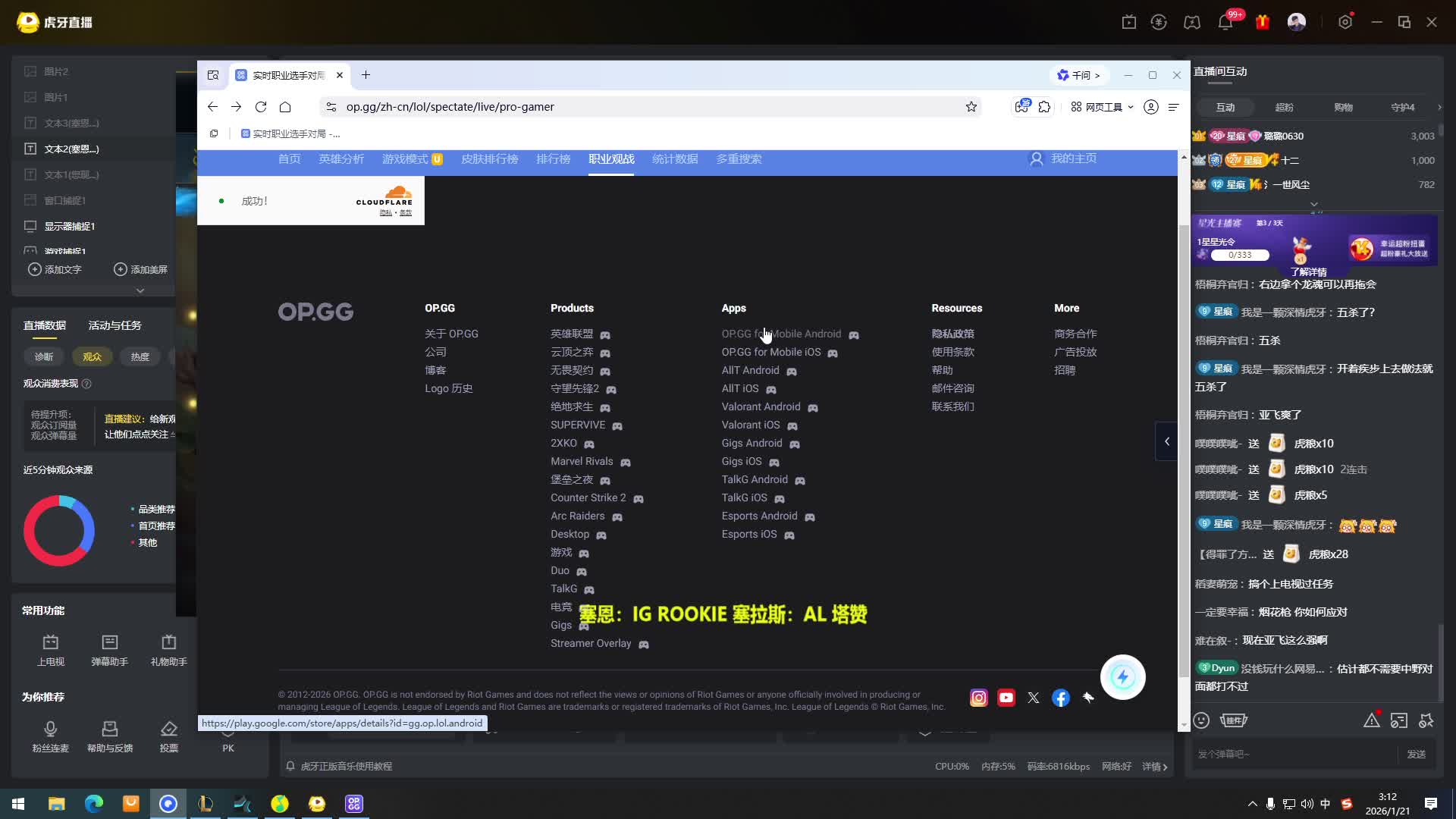This screenshot has width=1456, height=819.
Task: Reload the browser page
Action: (261, 107)
